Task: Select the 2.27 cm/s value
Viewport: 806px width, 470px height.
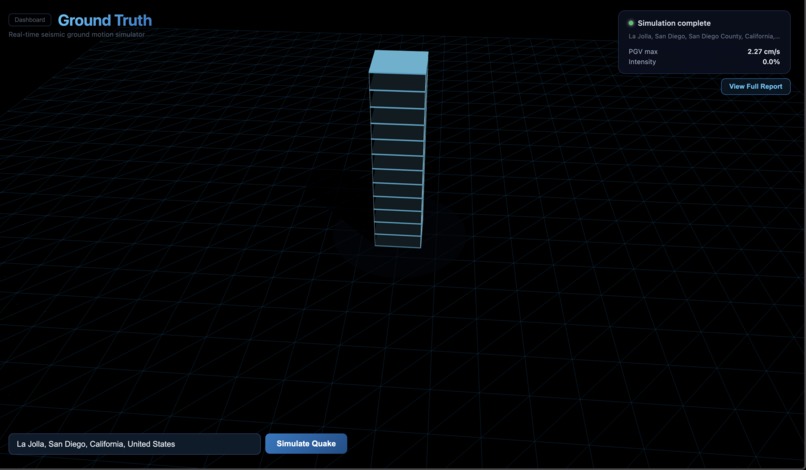Action: (x=763, y=51)
